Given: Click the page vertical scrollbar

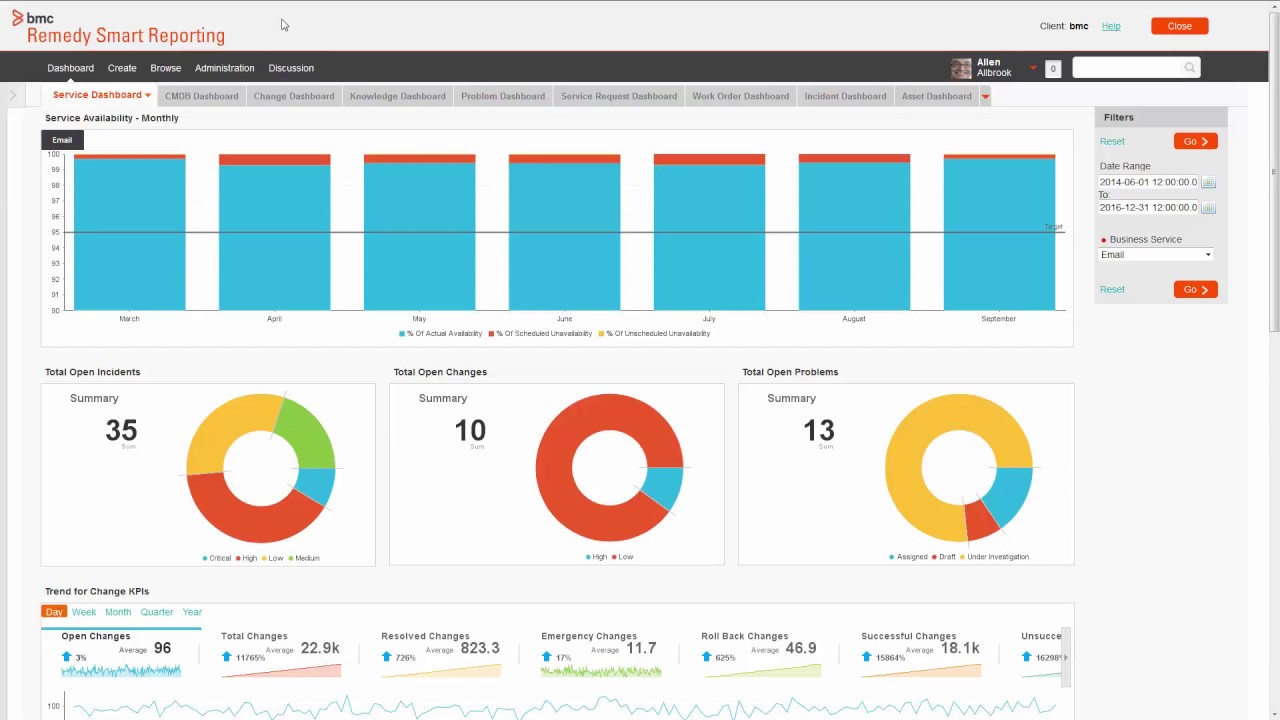Looking at the screenshot, I should (1274, 170).
